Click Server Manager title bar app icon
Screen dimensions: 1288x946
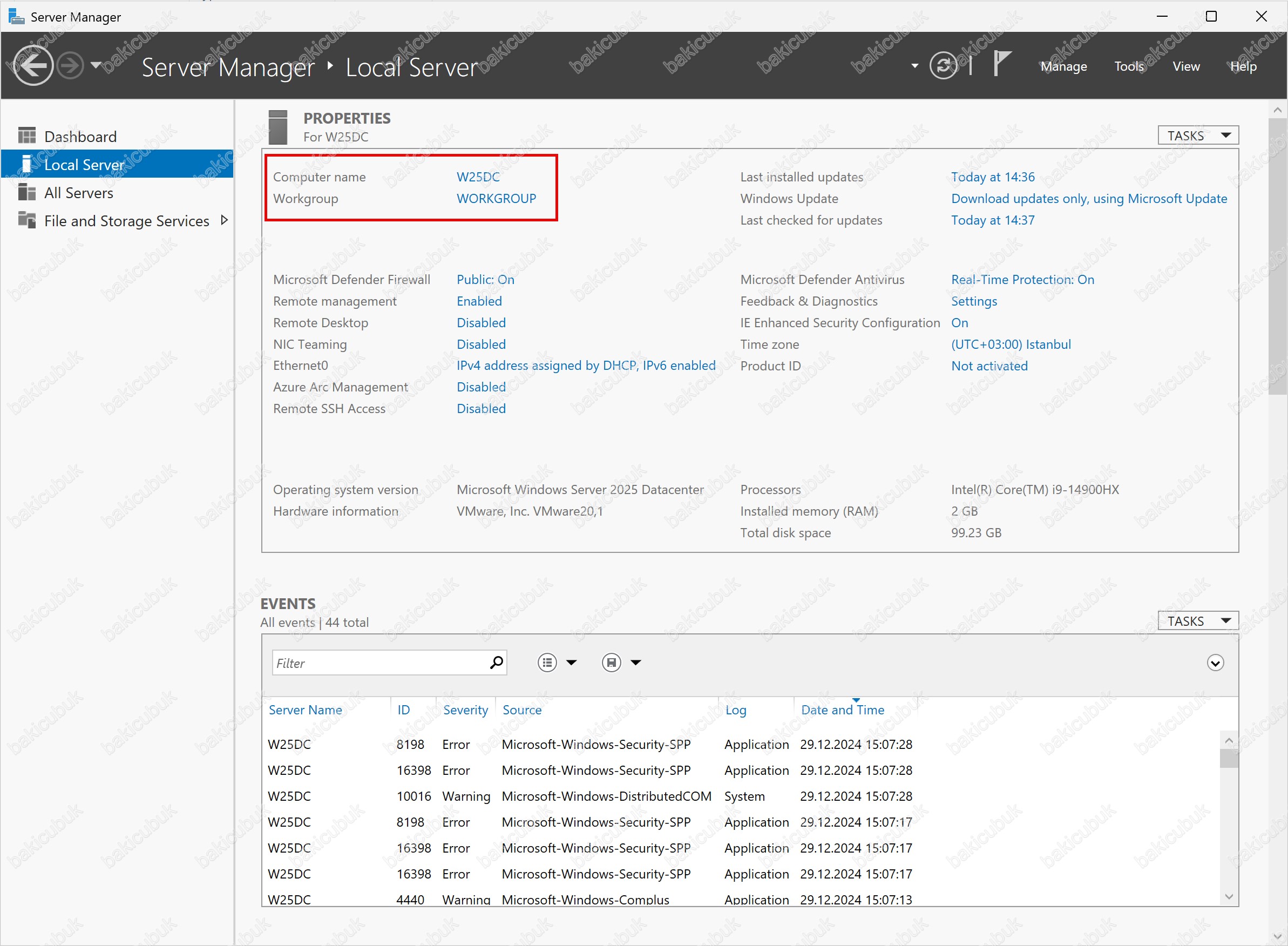point(16,16)
